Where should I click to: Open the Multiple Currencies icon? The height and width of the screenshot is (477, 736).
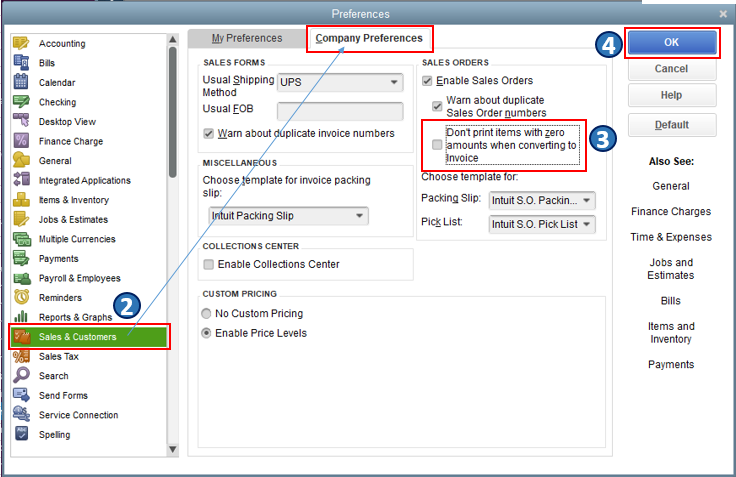point(21,238)
